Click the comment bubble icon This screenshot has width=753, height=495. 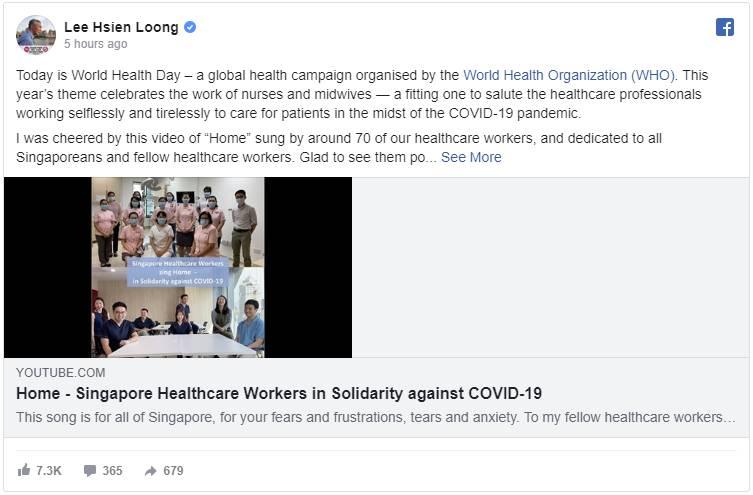click(x=89, y=471)
